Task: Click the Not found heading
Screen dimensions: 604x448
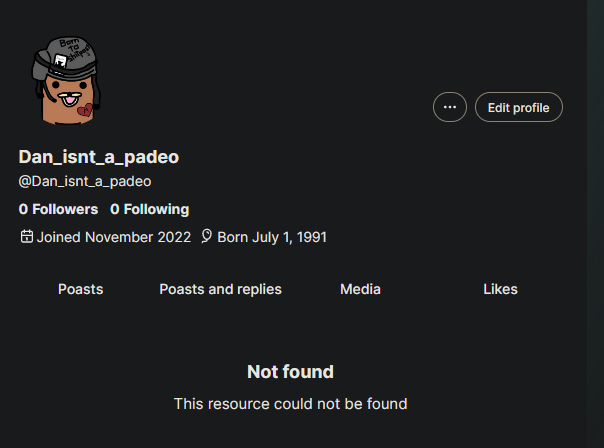Action: tap(290, 372)
